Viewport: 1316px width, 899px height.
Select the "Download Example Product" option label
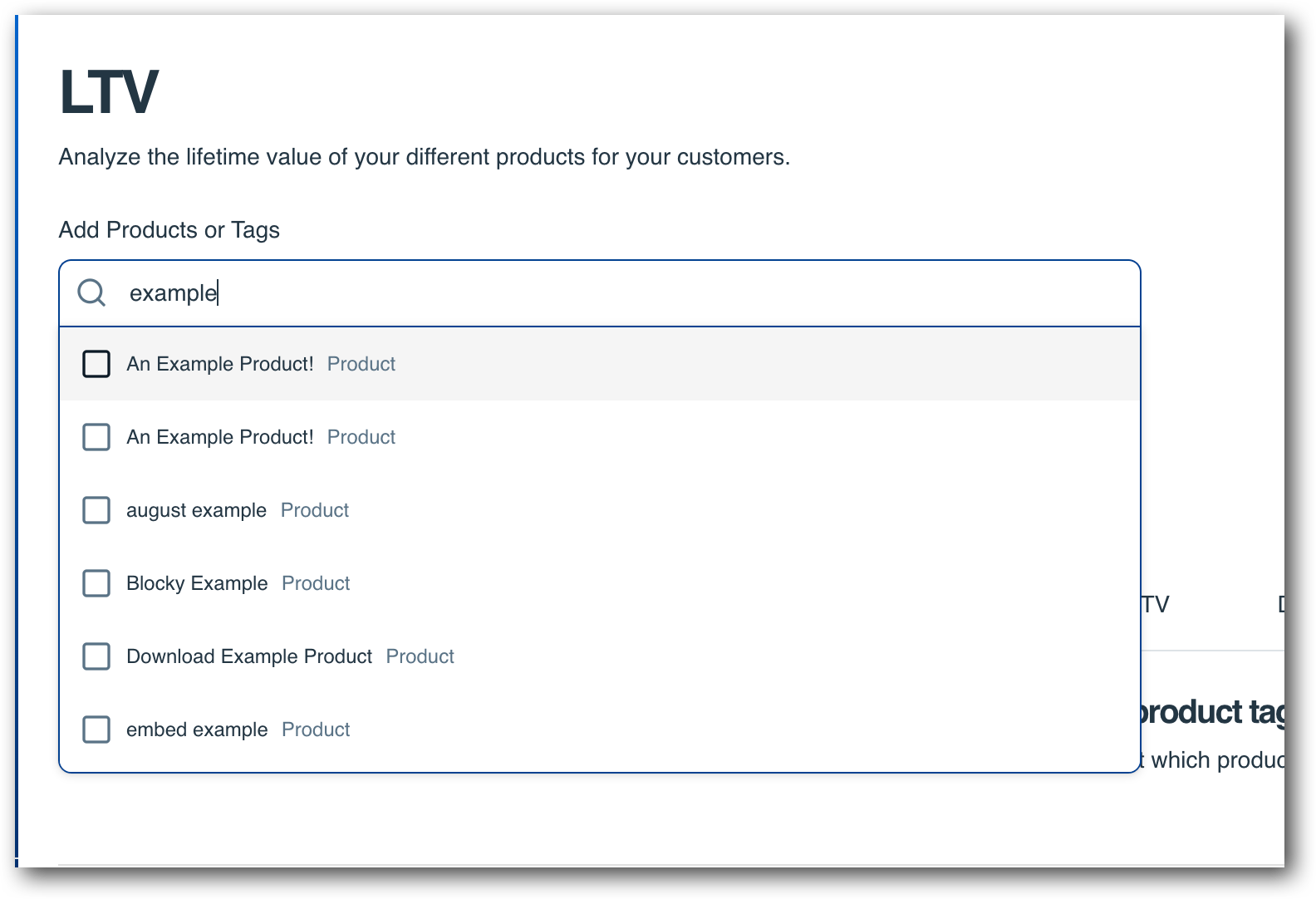(x=249, y=656)
